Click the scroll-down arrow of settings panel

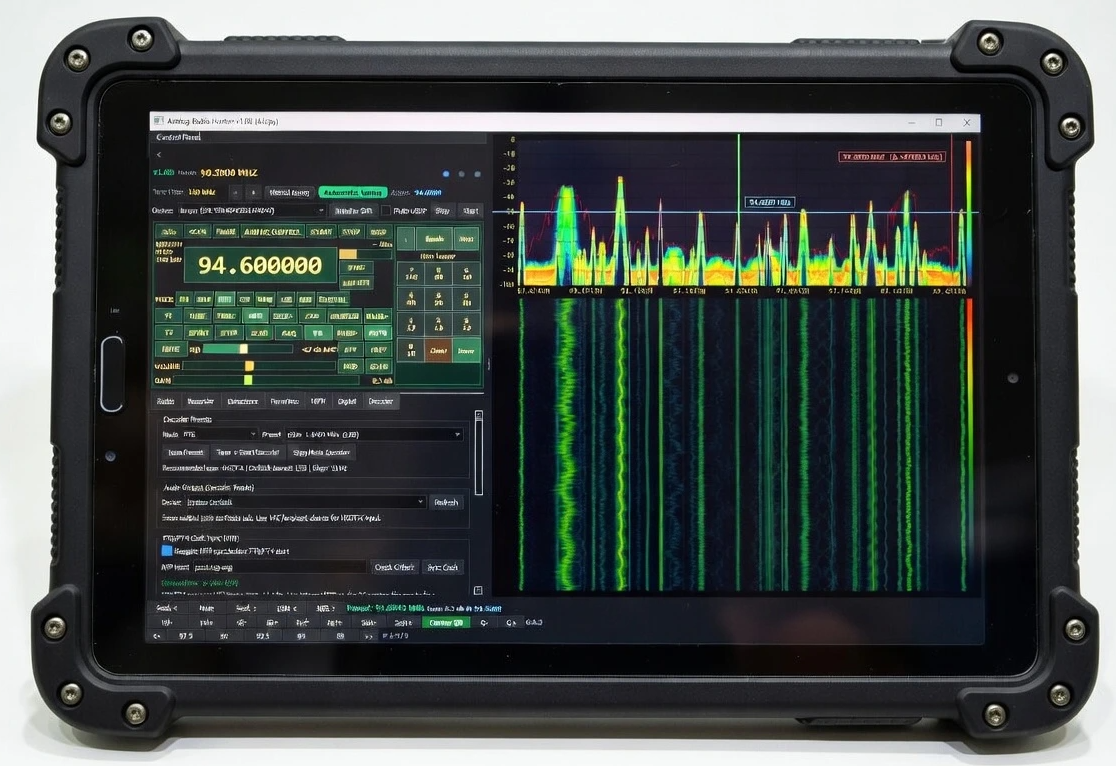478,590
